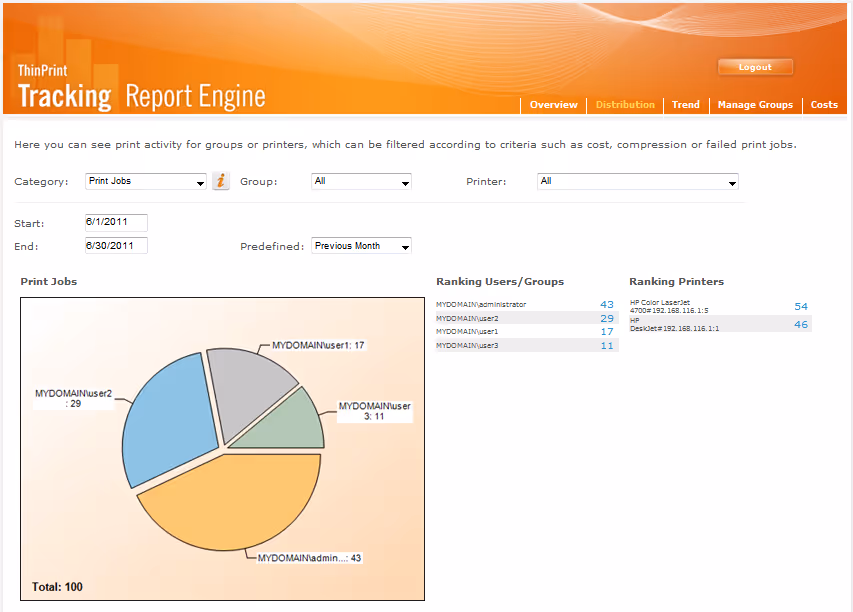The width and height of the screenshot is (853, 612).
Task: Click the count 11 for MYDOMAIN\user3
Action: click(x=605, y=345)
